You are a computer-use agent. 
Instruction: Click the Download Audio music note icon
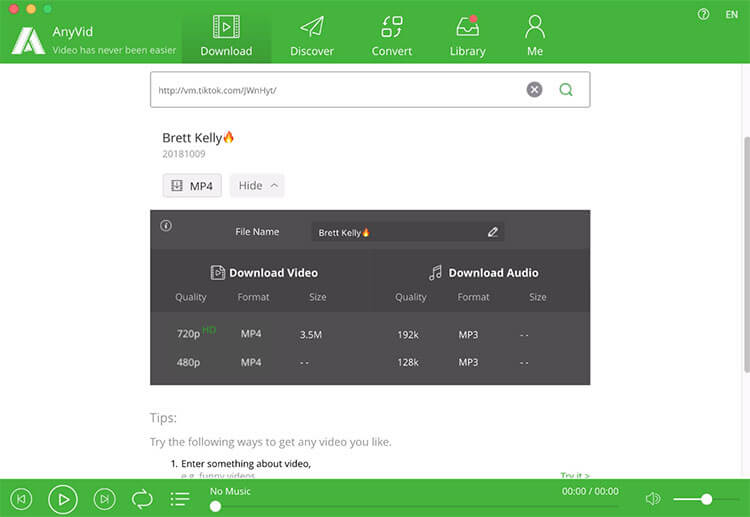(435, 273)
